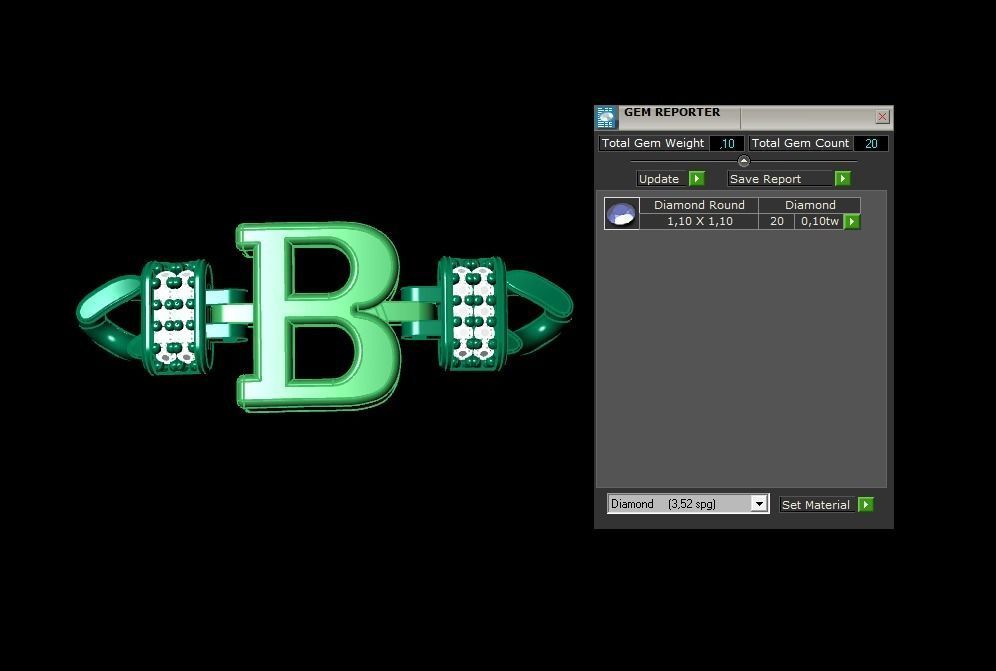Screen dimensions: 996x671
Task: Open the Diamond (3,52 spg) material dropdown
Action: click(688, 504)
